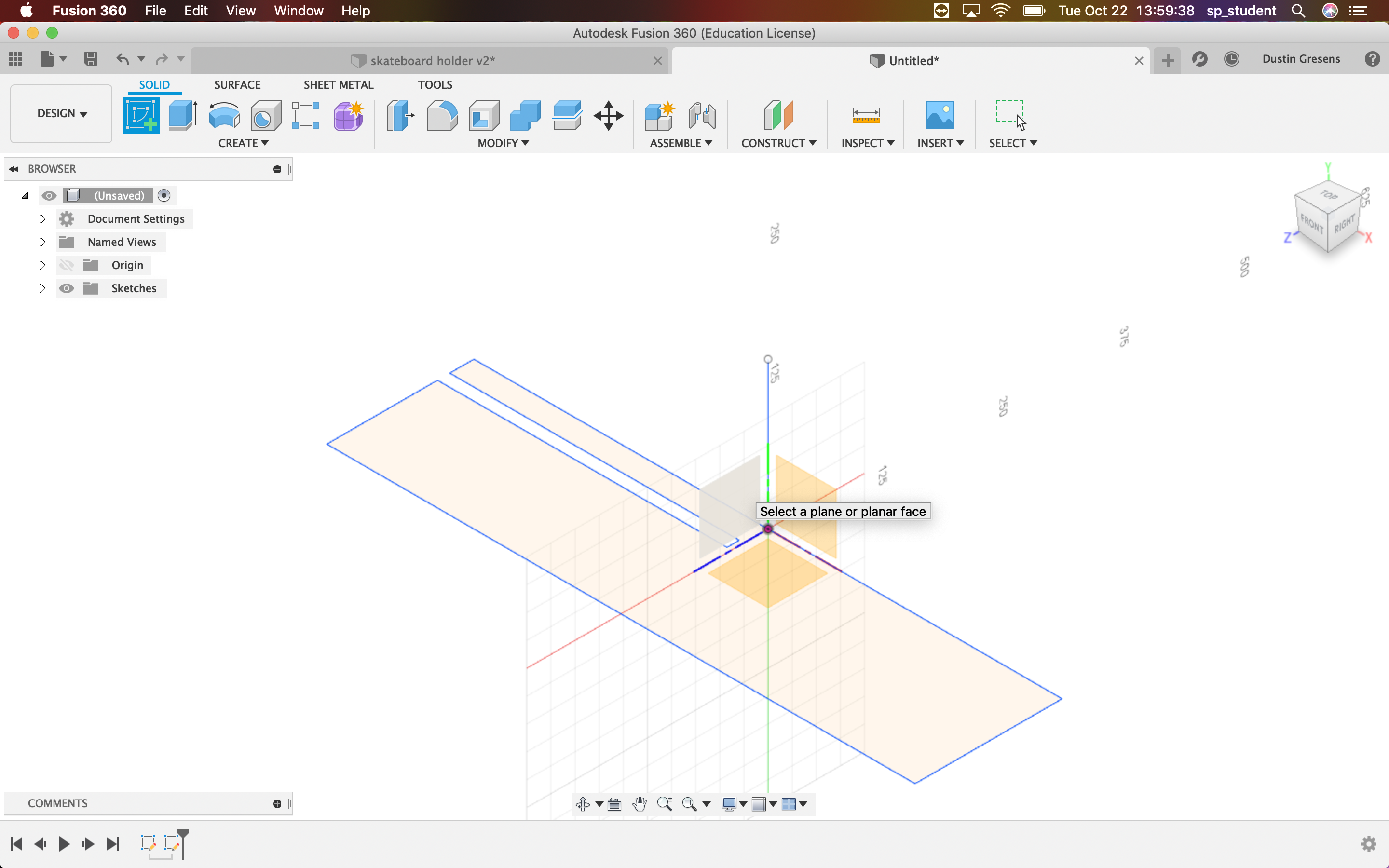The image size is (1389, 868).
Task: Toggle visibility of Origin folder
Action: point(65,264)
